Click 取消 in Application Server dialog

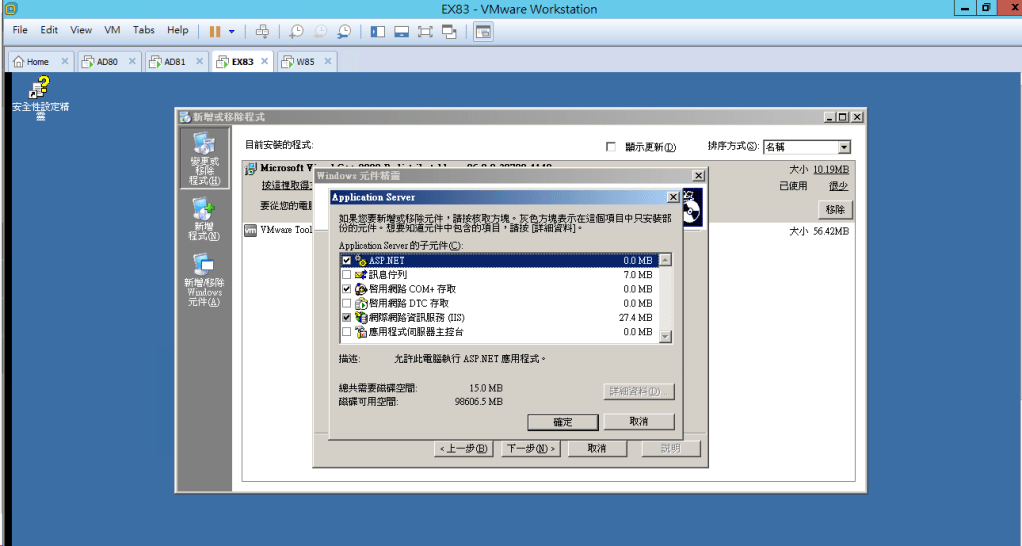click(x=639, y=422)
